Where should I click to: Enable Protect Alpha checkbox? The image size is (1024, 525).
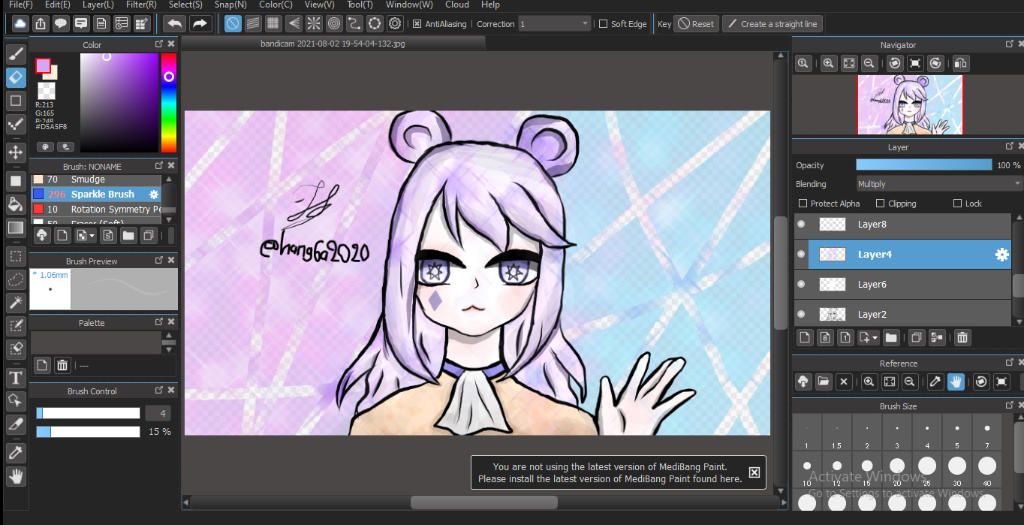point(803,204)
